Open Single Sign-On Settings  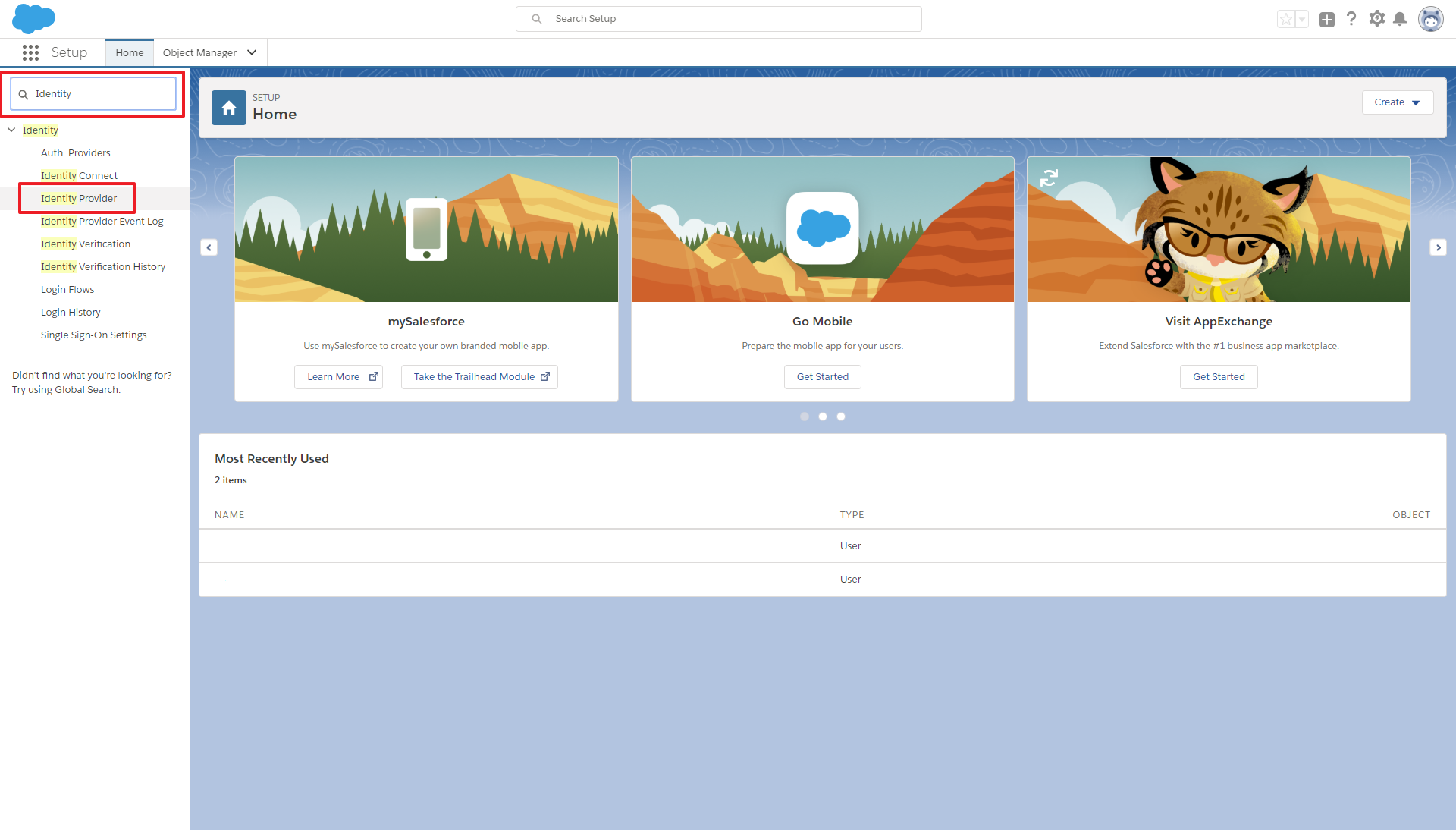(94, 335)
